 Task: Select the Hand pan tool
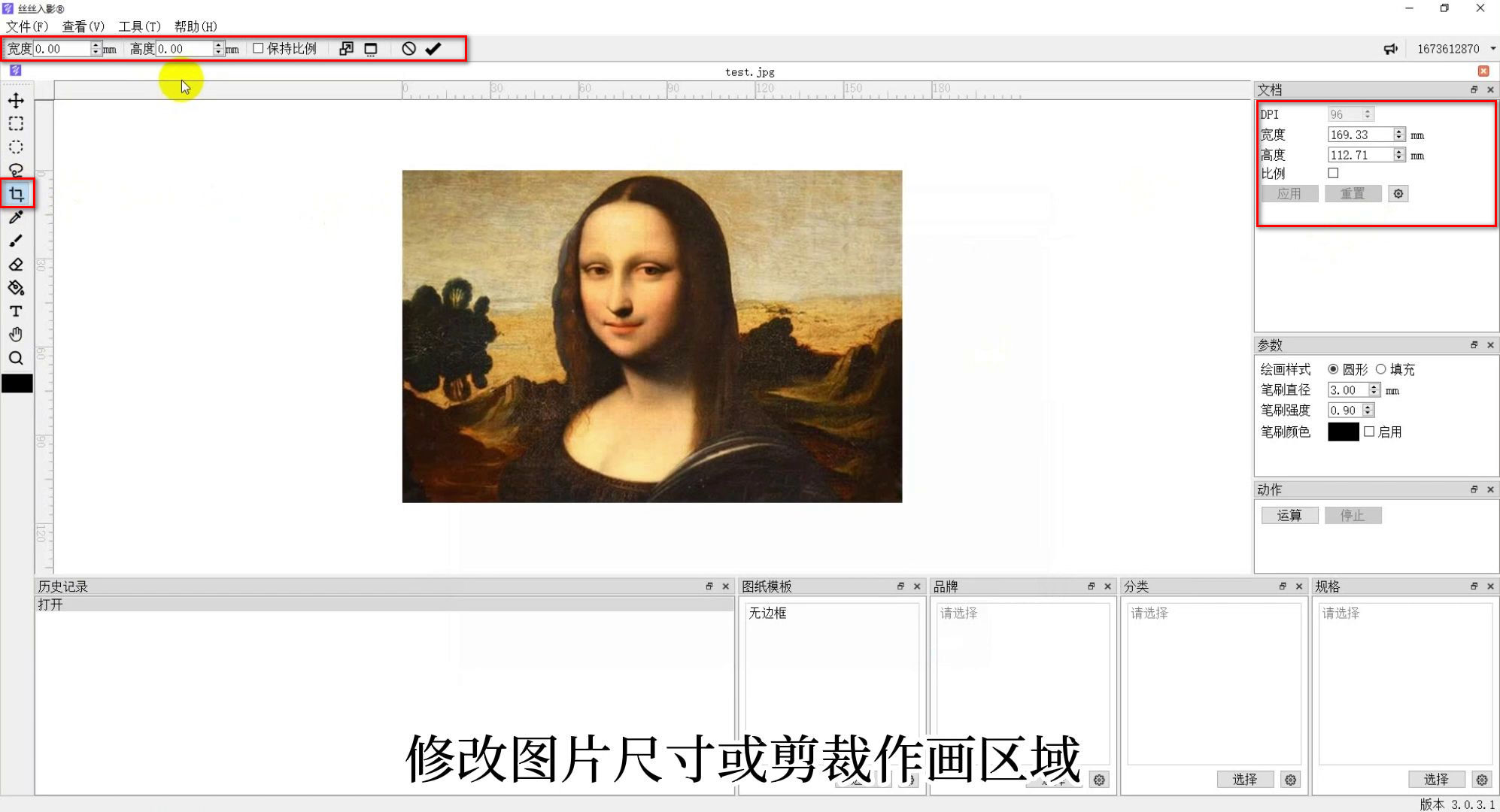tap(16, 334)
